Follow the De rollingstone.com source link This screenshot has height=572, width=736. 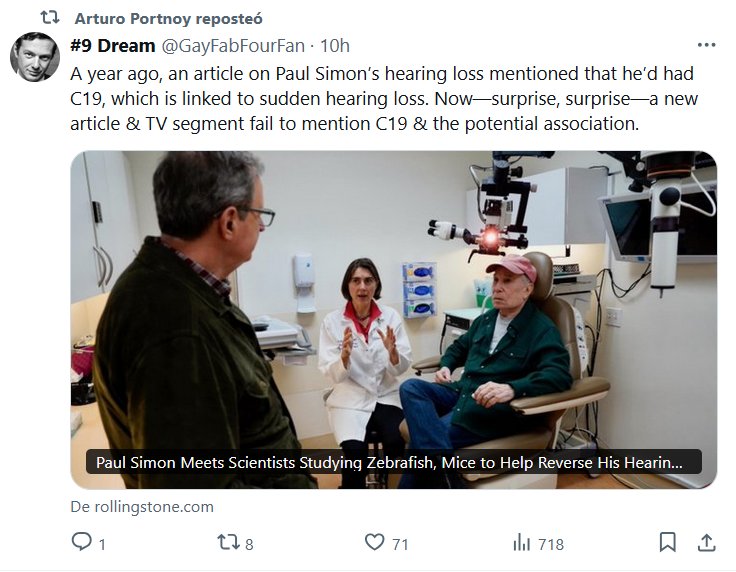[141, 506]
